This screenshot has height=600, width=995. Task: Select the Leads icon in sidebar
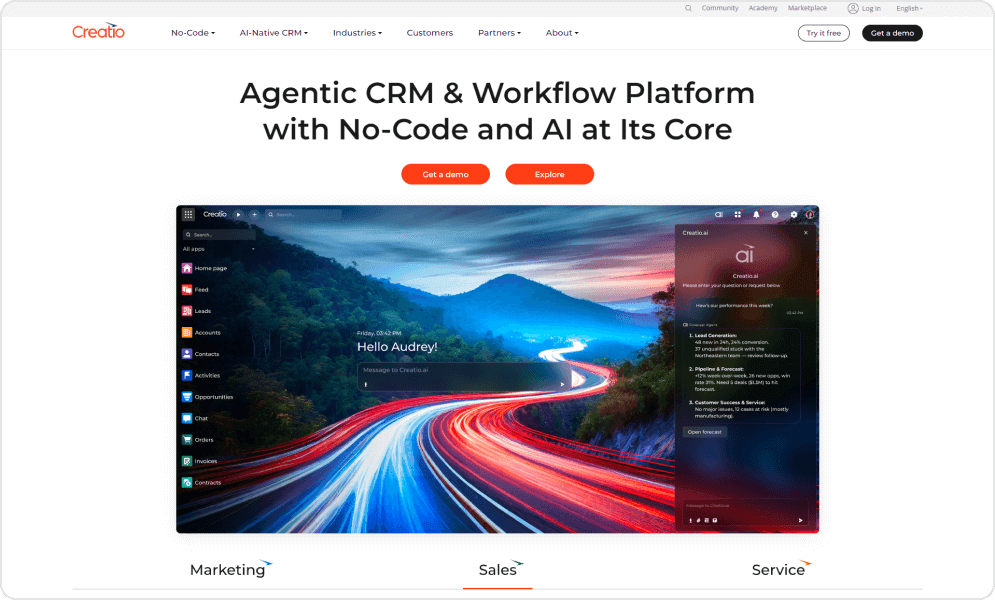[187, 311]
